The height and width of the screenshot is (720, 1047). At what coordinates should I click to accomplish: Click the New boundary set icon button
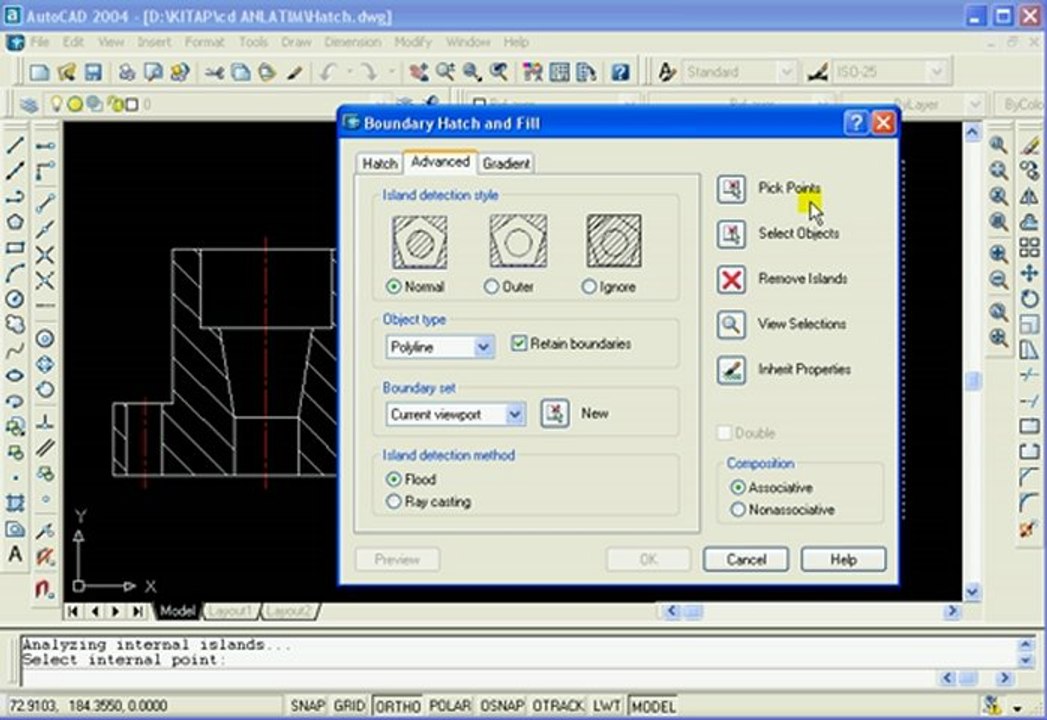point(555,414)
